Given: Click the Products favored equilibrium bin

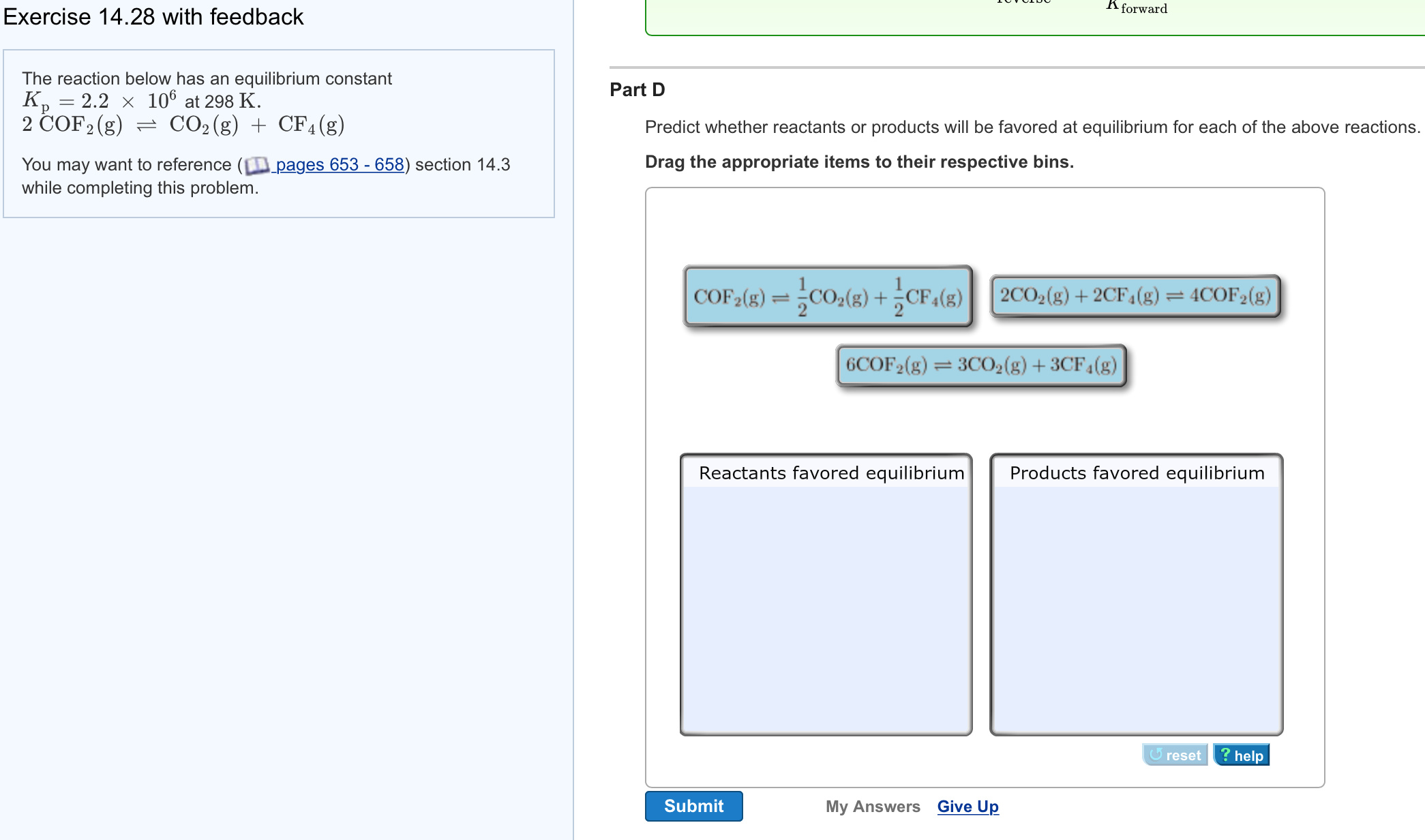Looking at the screenshot, I should (x=1137, y=595).
